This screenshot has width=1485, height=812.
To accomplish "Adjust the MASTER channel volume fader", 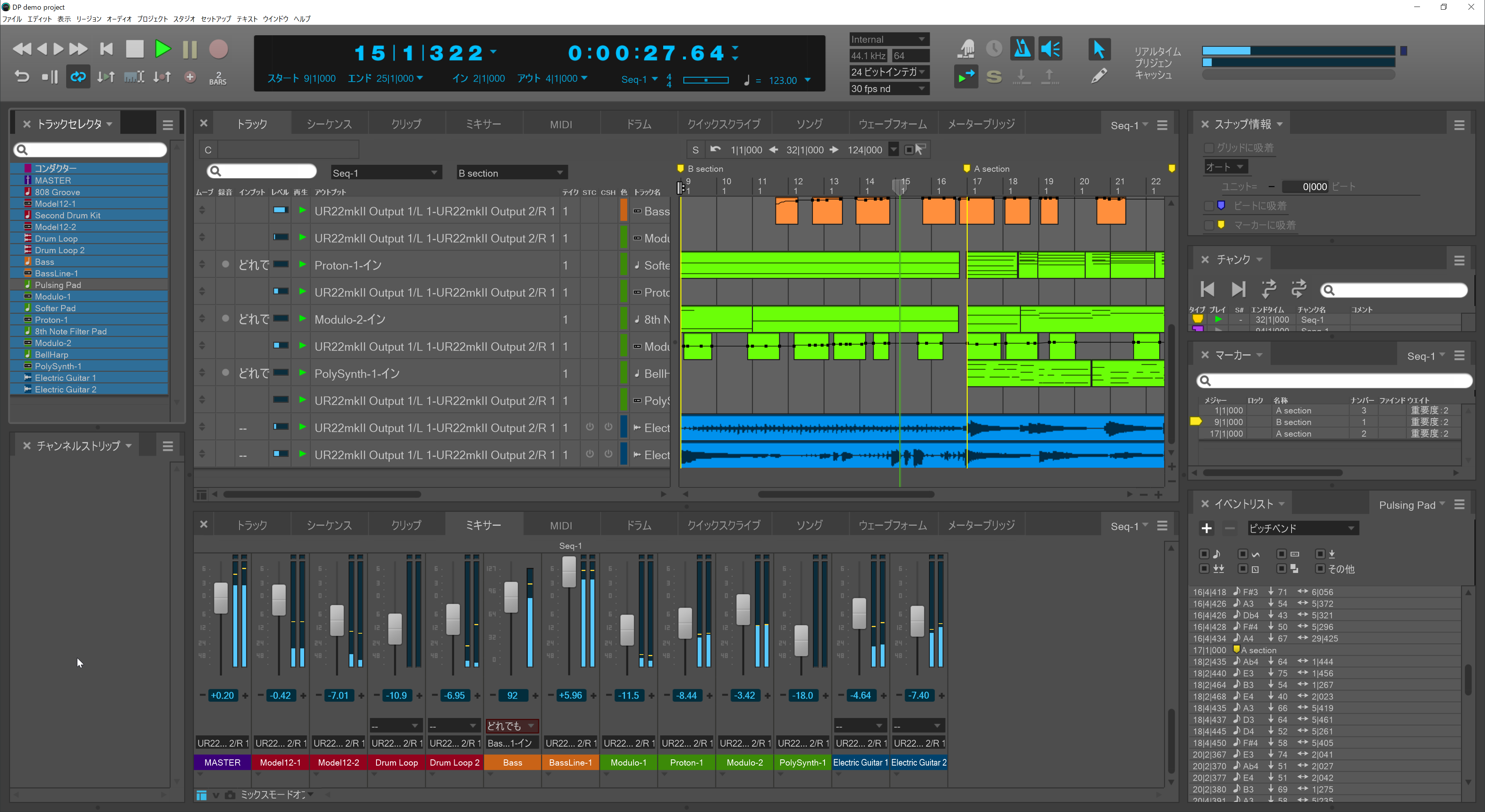I will point(221,598).
